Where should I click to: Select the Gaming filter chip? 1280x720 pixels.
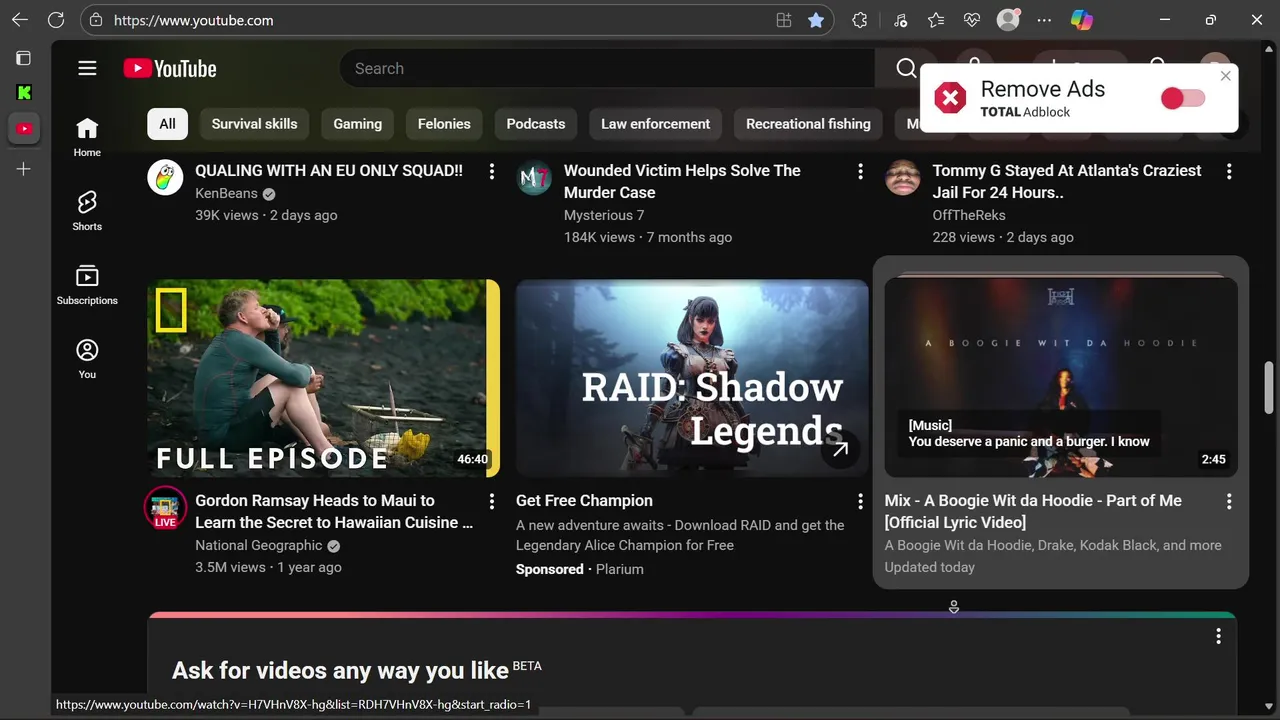click(357, 124)
